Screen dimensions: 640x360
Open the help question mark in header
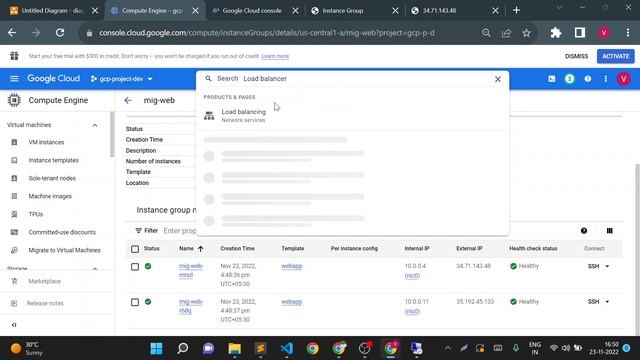587,79
